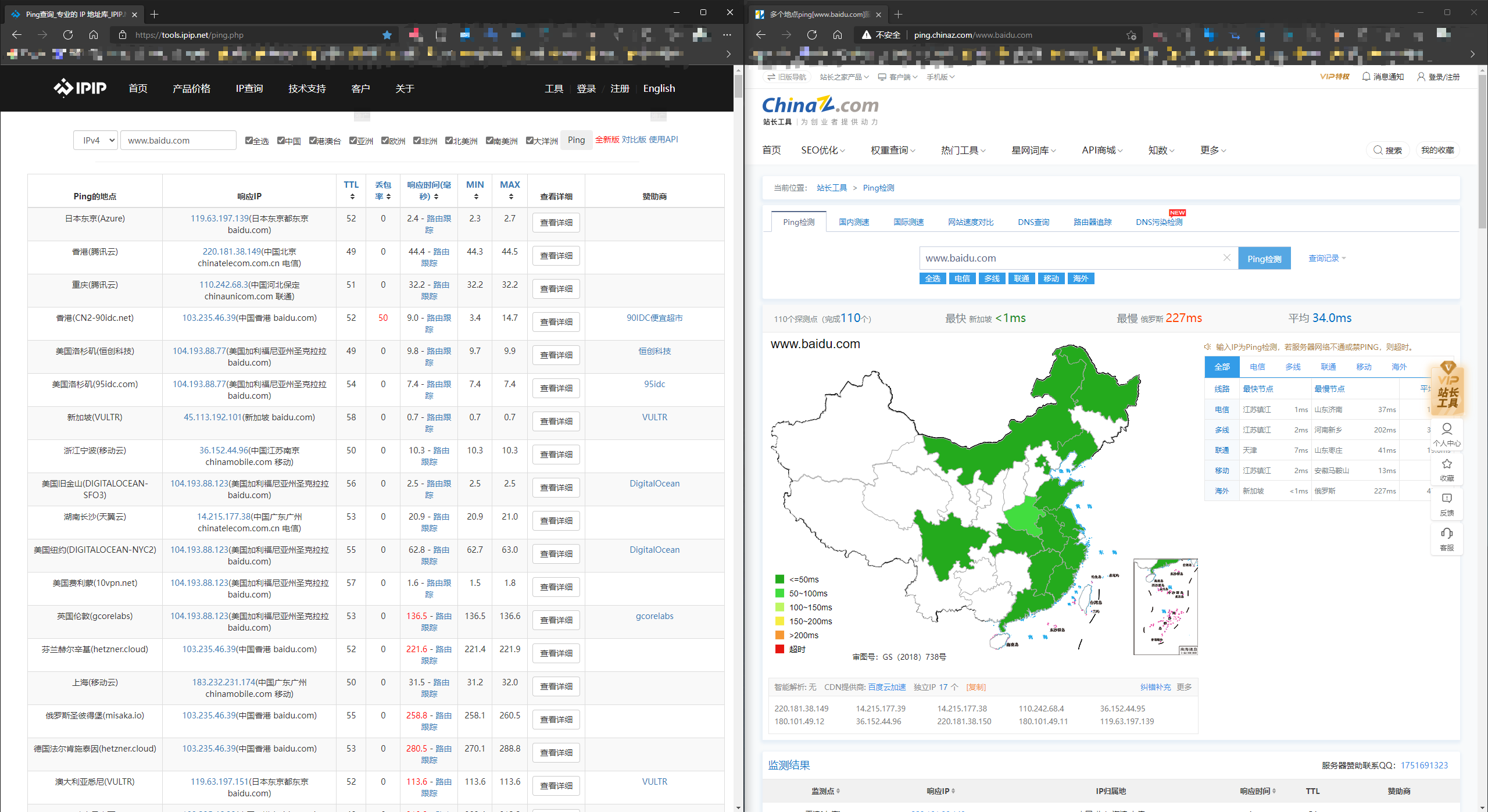Click orange >200ms legend swatch
The height and width of the screenshot is (812, 1488).
pos(779,635)
